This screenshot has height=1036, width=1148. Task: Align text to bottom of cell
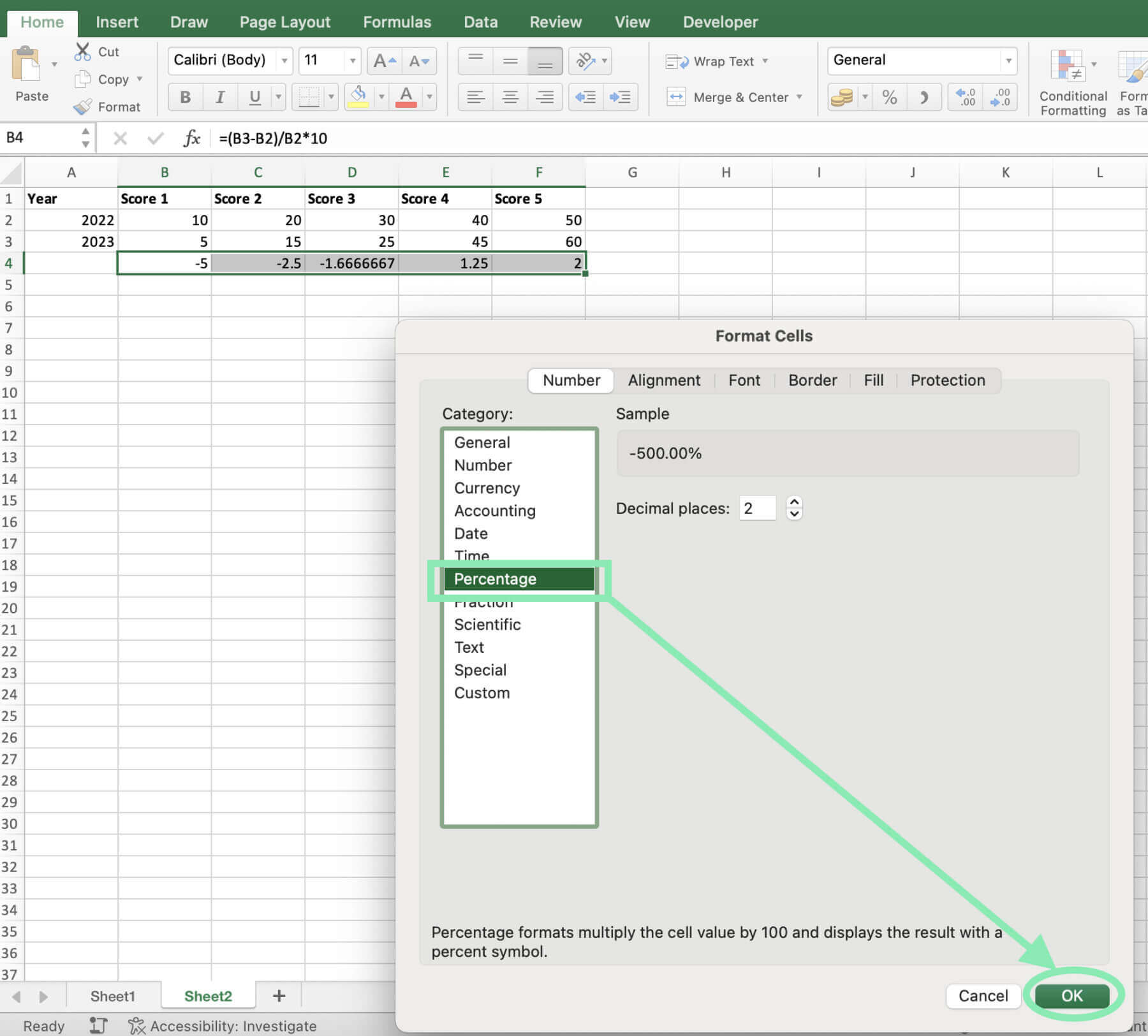click(x=545, y=61)
